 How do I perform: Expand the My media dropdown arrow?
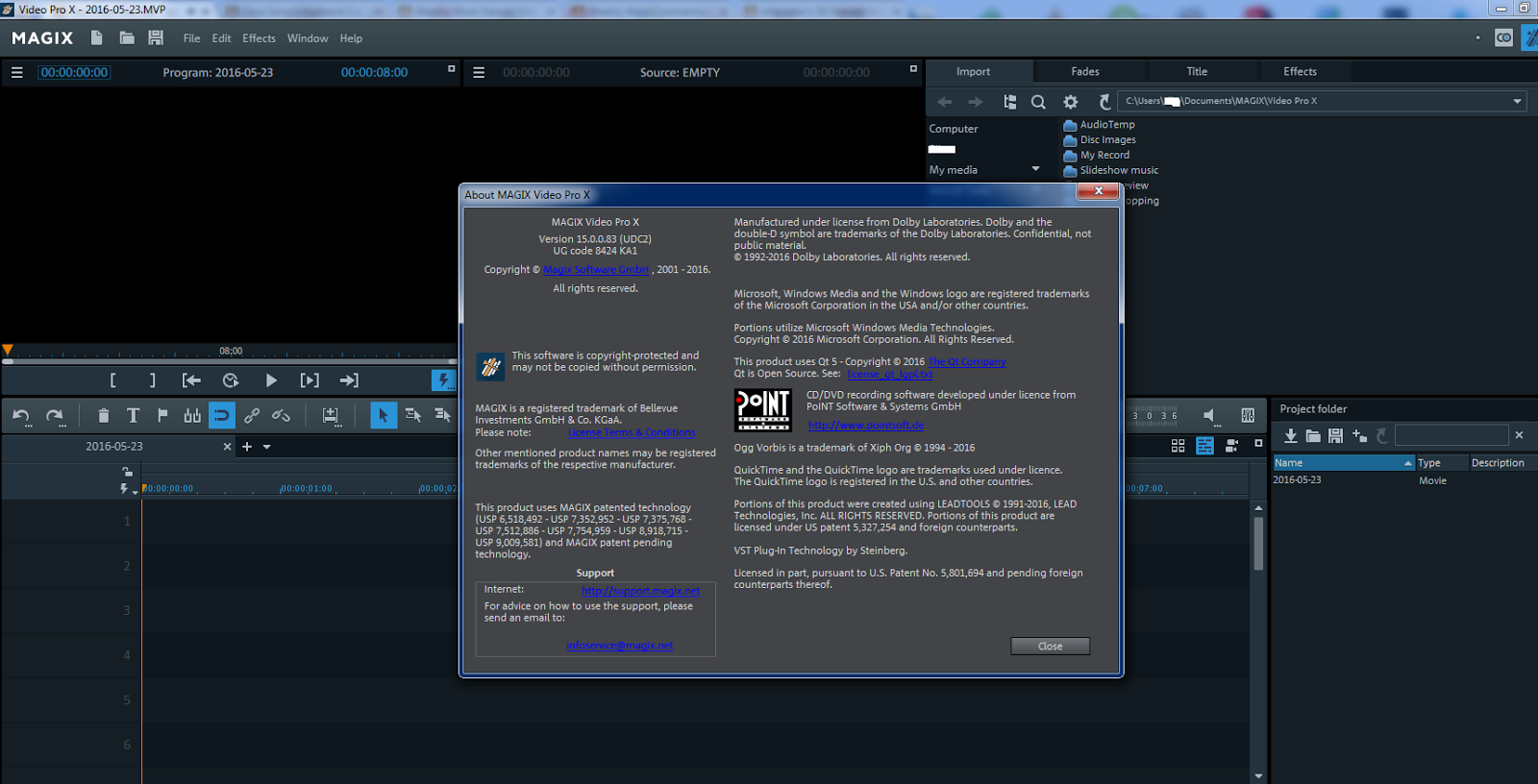(x=1035, y=169)
